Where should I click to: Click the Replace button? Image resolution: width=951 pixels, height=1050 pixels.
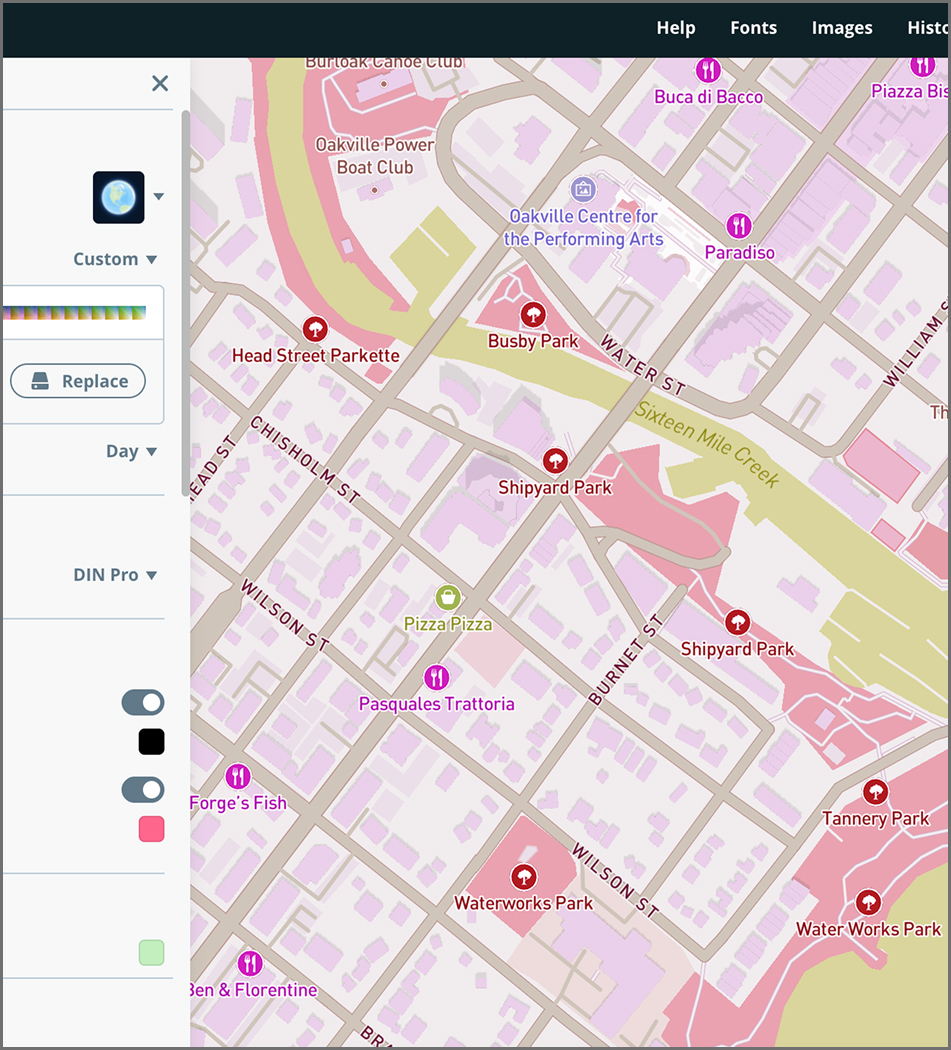pos(77,381)
